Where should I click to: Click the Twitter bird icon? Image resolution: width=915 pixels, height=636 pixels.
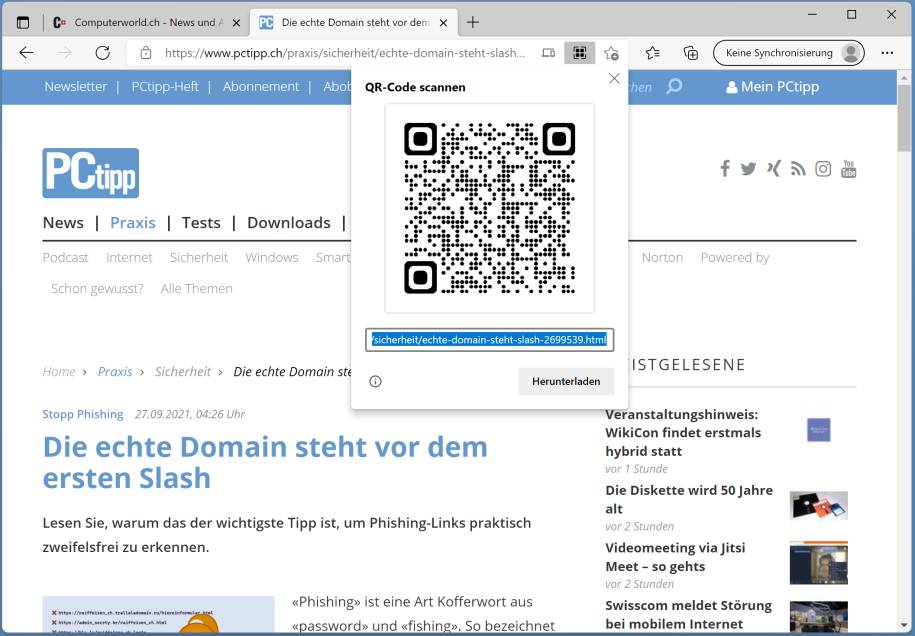coord(749,169)
